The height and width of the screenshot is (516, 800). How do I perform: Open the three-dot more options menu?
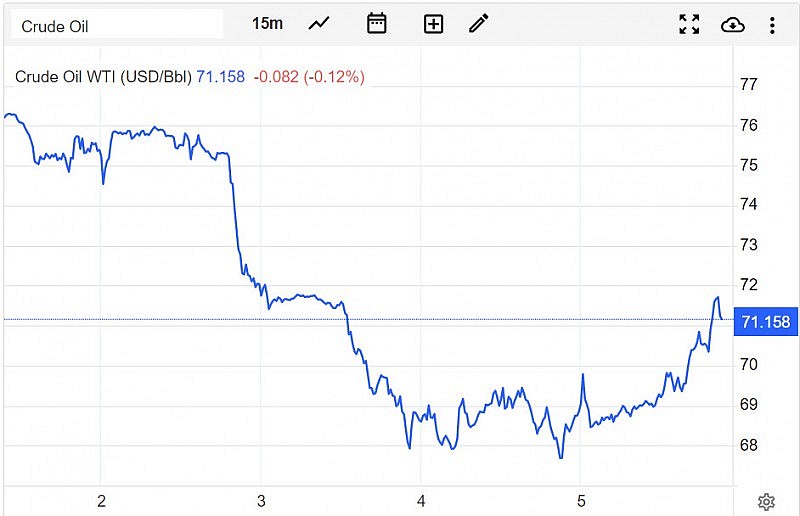(772, 24)
